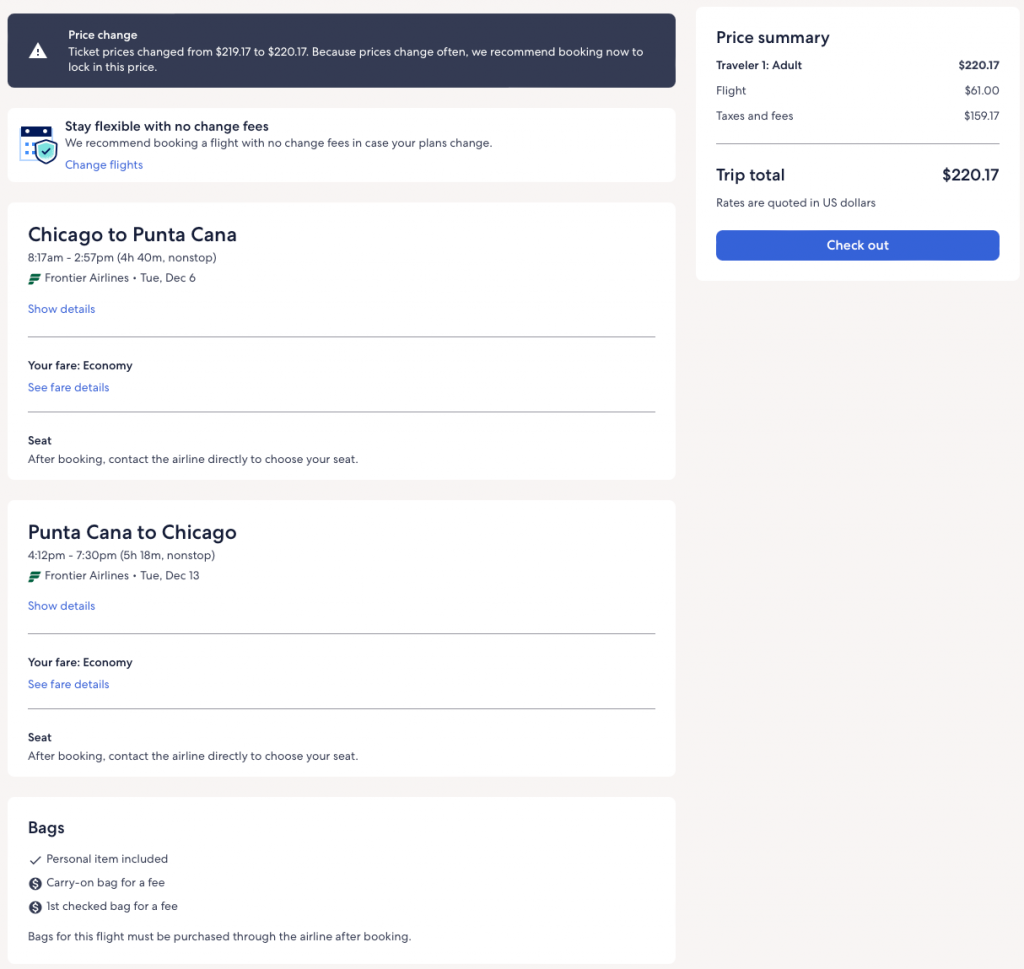The image size is (1024, 969).
Task: Open the Change flights link
Action: (x=104, y=165)
